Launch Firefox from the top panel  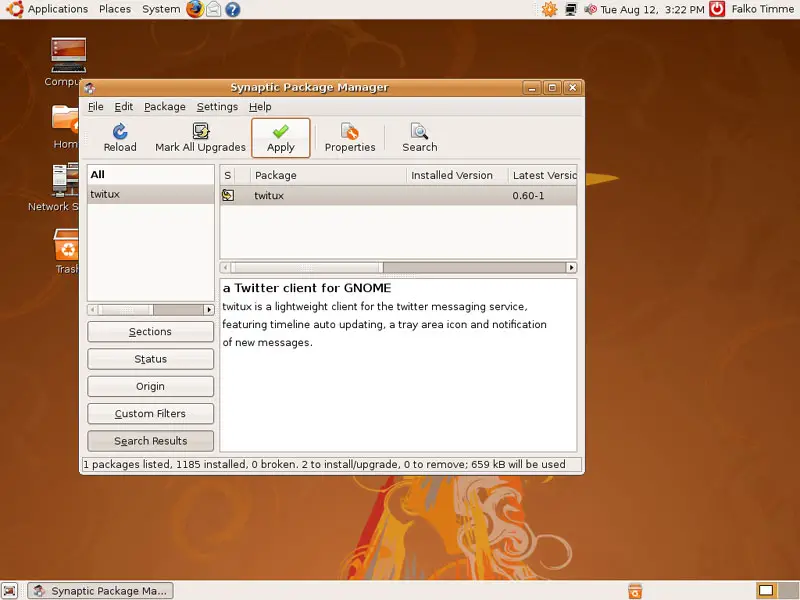tap(194, 9)
